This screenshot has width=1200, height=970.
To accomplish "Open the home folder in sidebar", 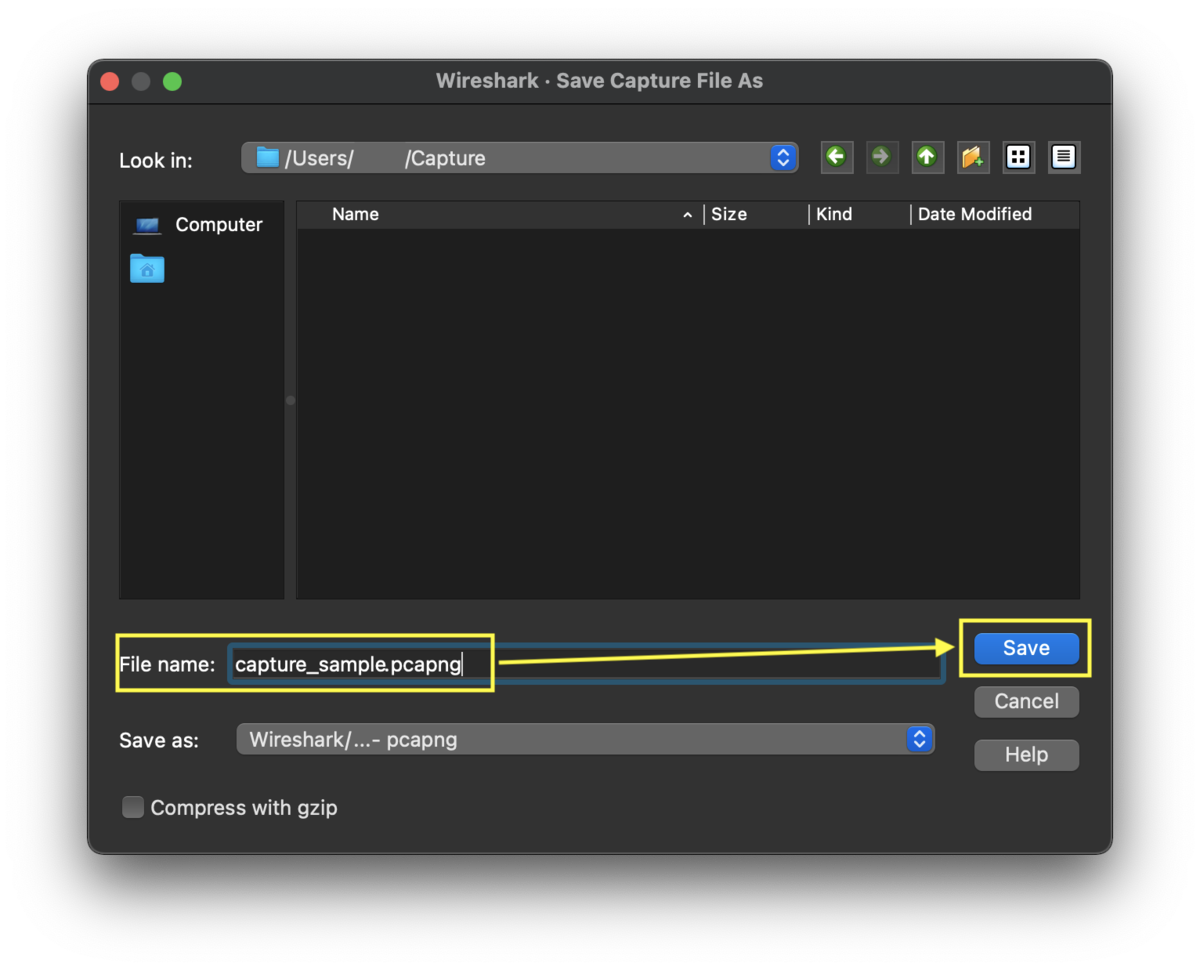I will pos(147,268).
